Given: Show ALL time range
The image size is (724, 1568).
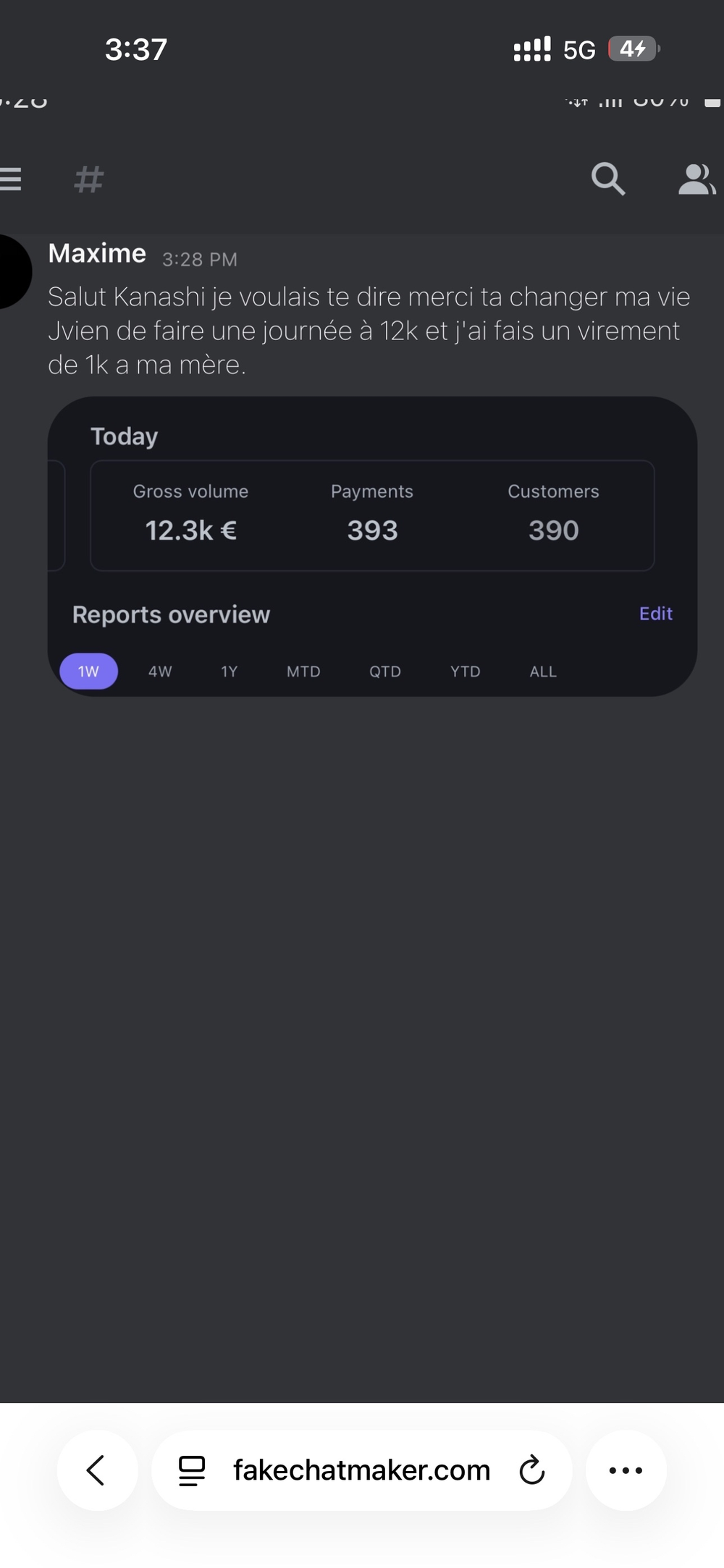Looking at the screenshot, I should tap(543, 671).
